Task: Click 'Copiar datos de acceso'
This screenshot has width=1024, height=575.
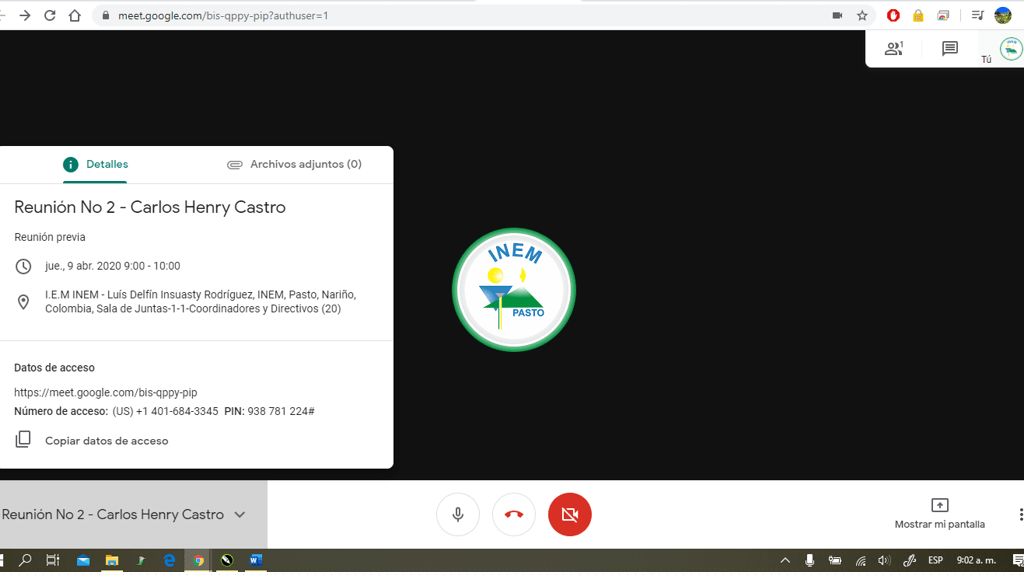Action: point(106,441)
